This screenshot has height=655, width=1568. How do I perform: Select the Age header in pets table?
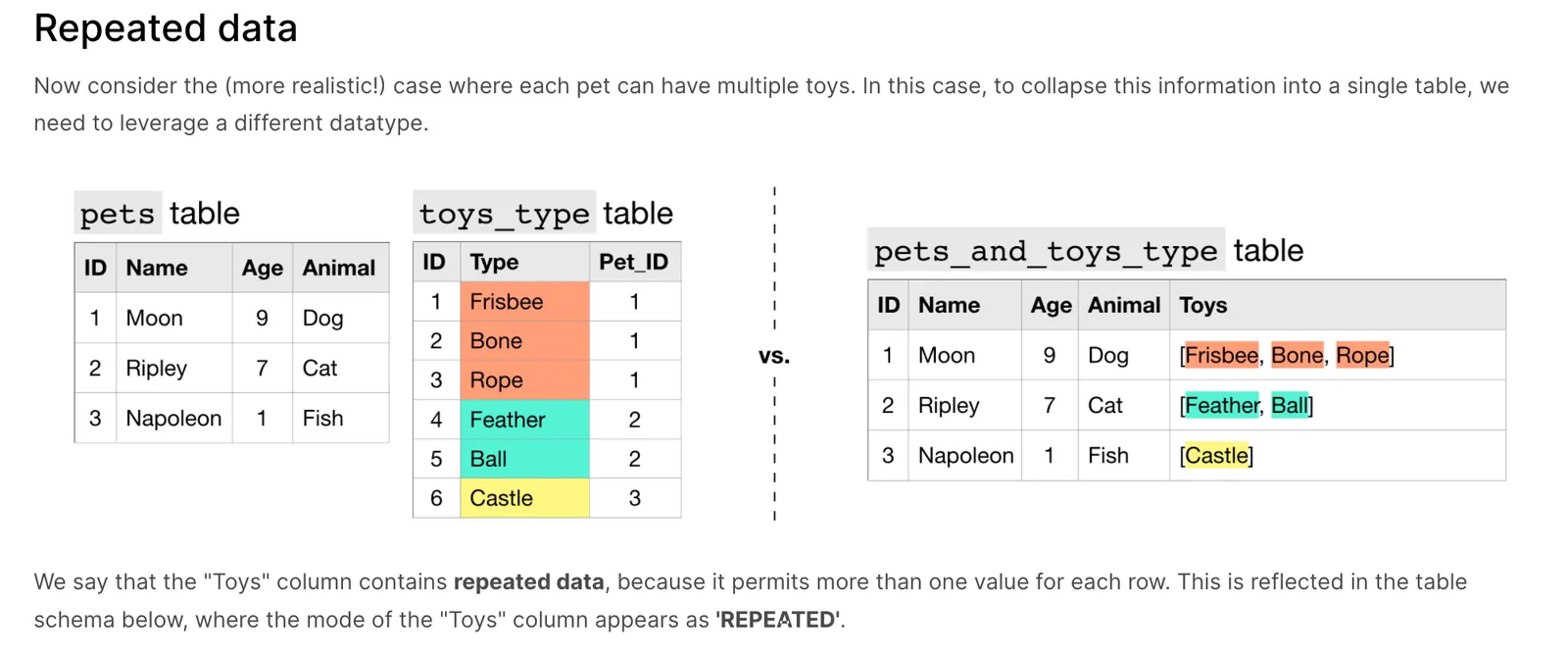(263, 268)
